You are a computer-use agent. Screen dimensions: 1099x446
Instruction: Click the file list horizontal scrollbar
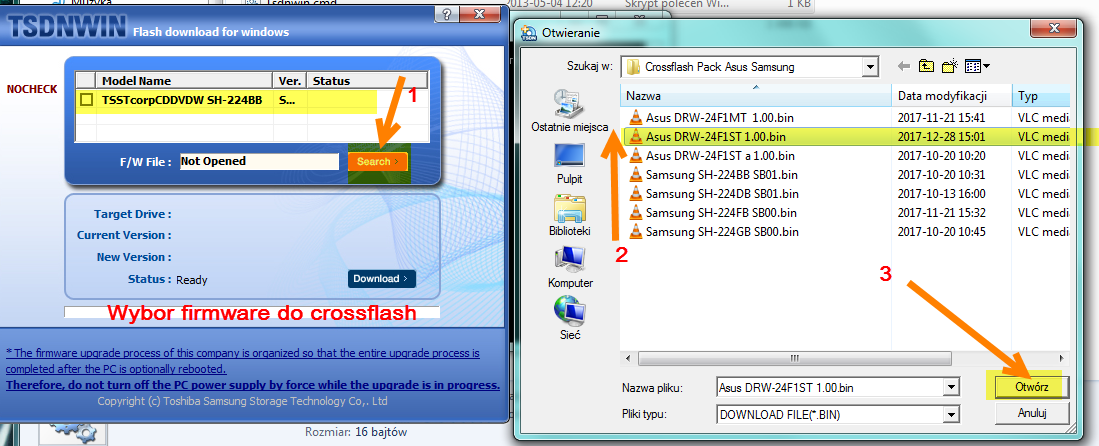793,358
